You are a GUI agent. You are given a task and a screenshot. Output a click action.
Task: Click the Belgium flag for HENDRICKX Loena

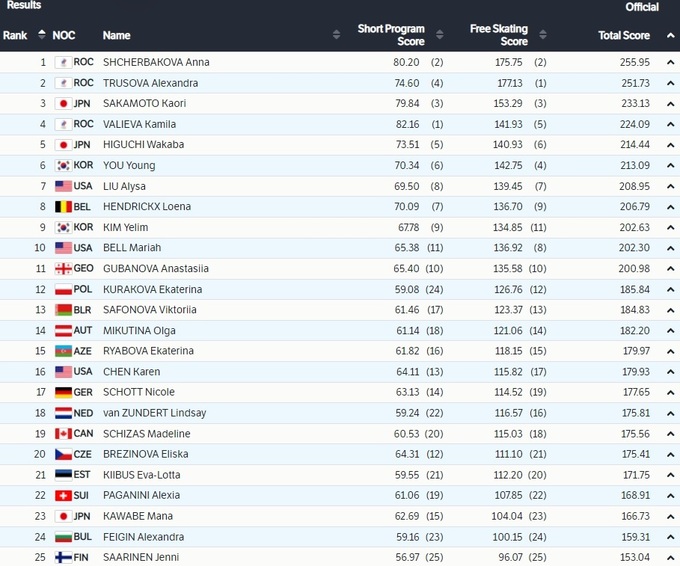62,207
